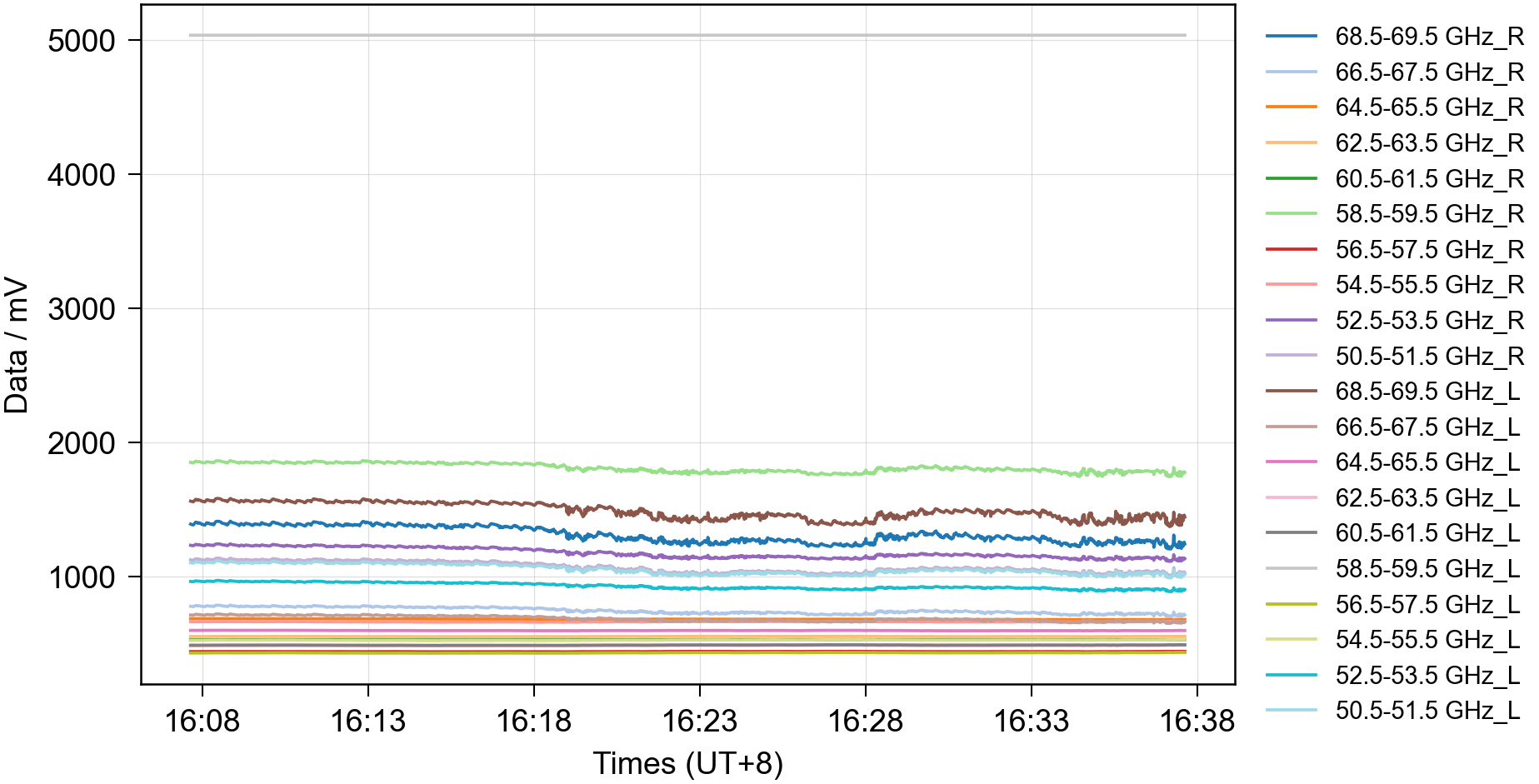Click the red 56.5-57.5 GHz_R legend swatch
The height and width of the screenshot is (784, 1539).
click(1291, 249)
